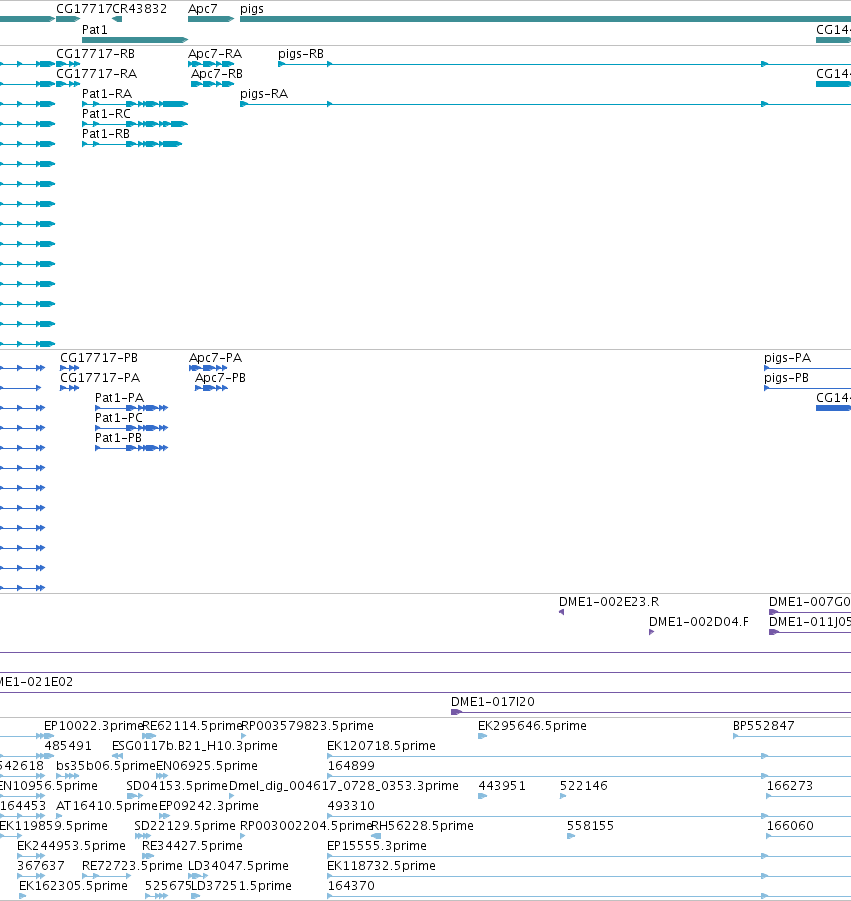
Task: Open the pigs-RB transcript label
Action: pyautogui.click(x=301, y=53)
